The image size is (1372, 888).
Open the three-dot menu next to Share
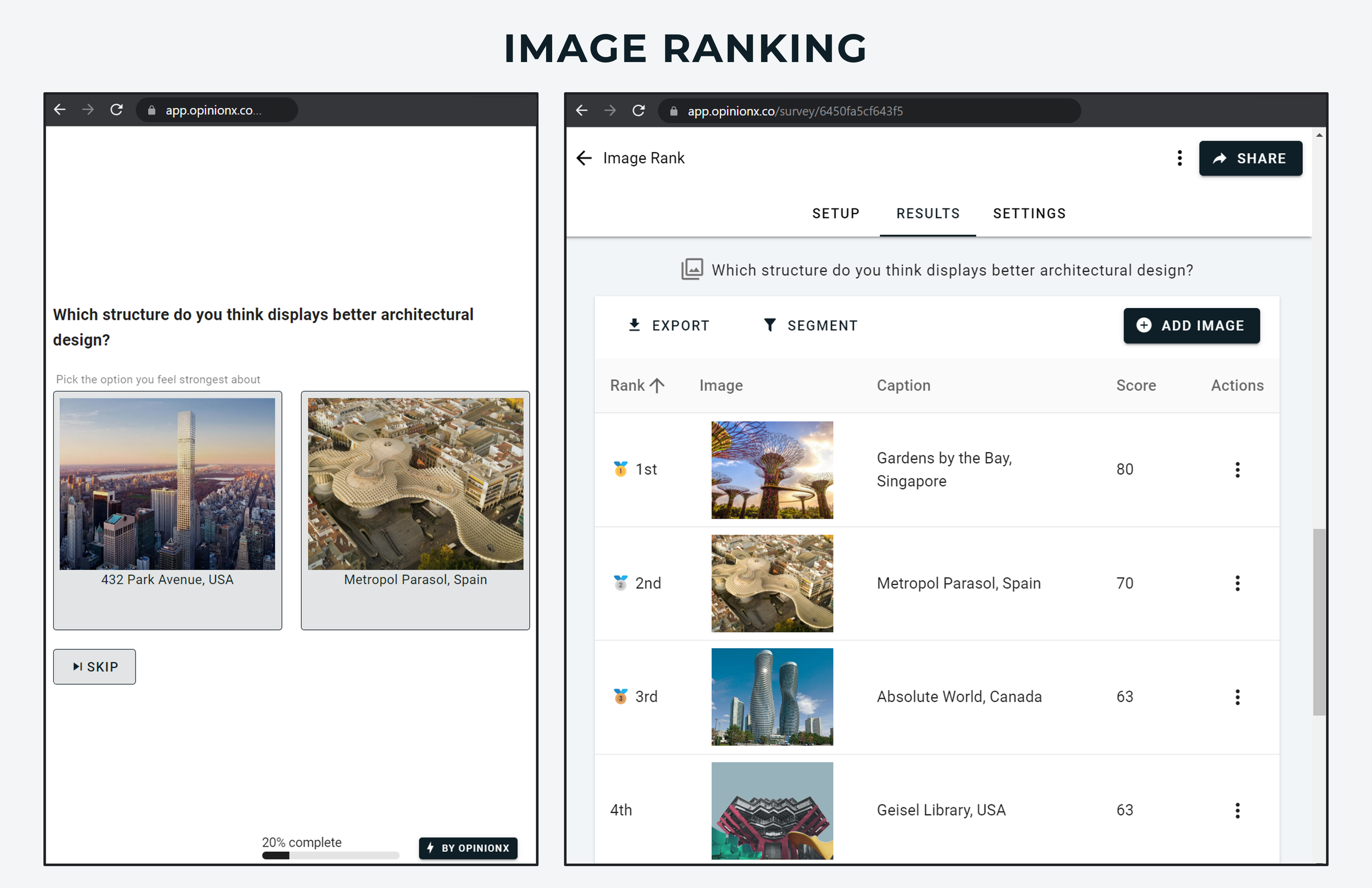1179,158
